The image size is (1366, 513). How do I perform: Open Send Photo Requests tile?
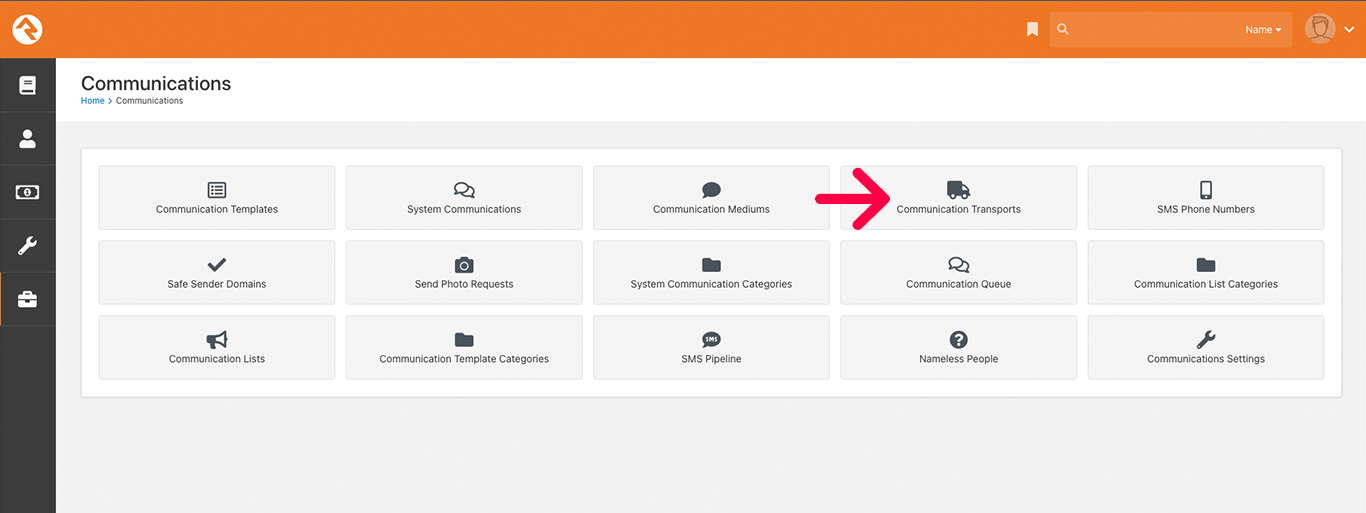pyautogui.click(x=464, y=273)
